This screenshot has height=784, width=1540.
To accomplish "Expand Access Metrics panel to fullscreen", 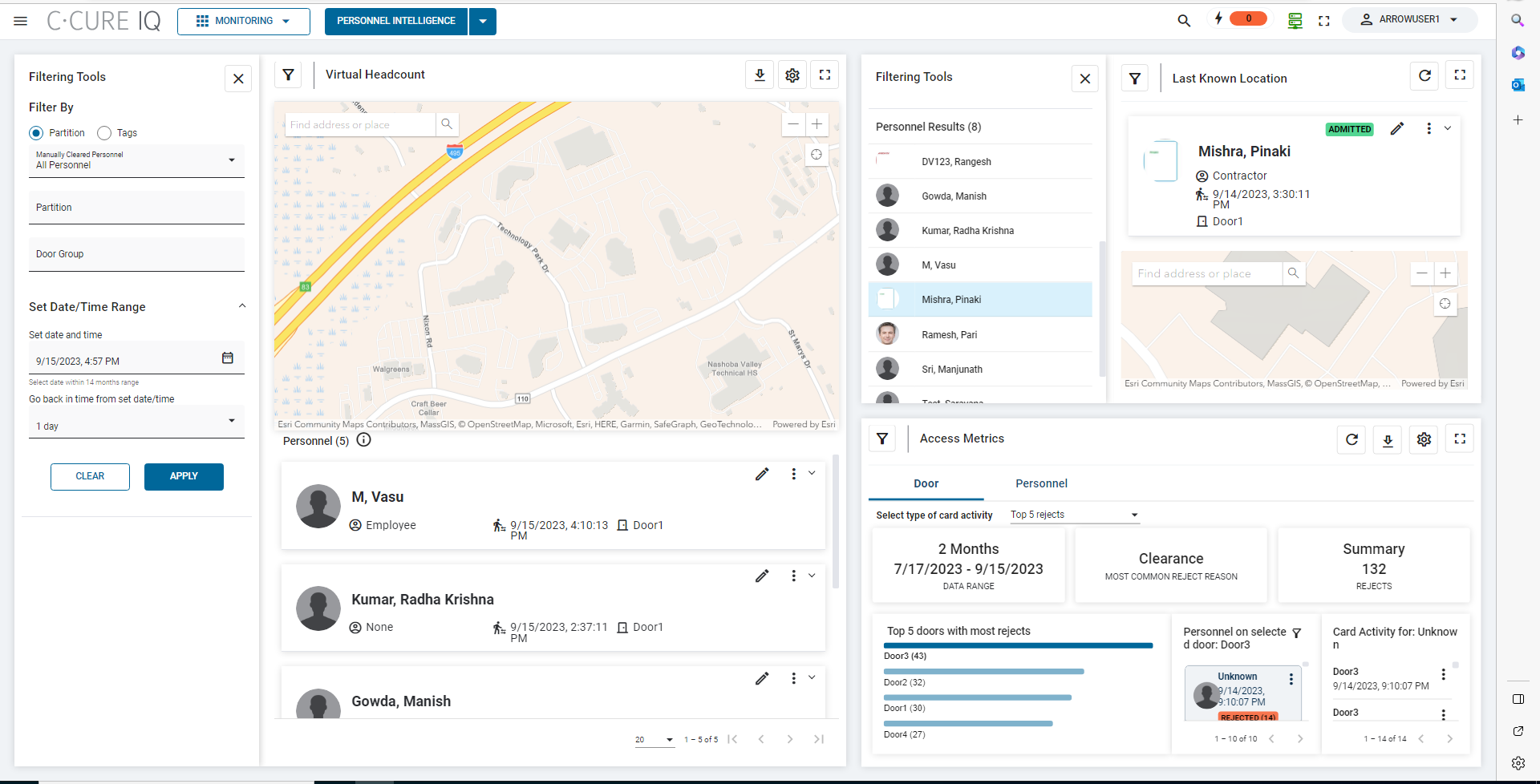I will tap(1460, 438).
